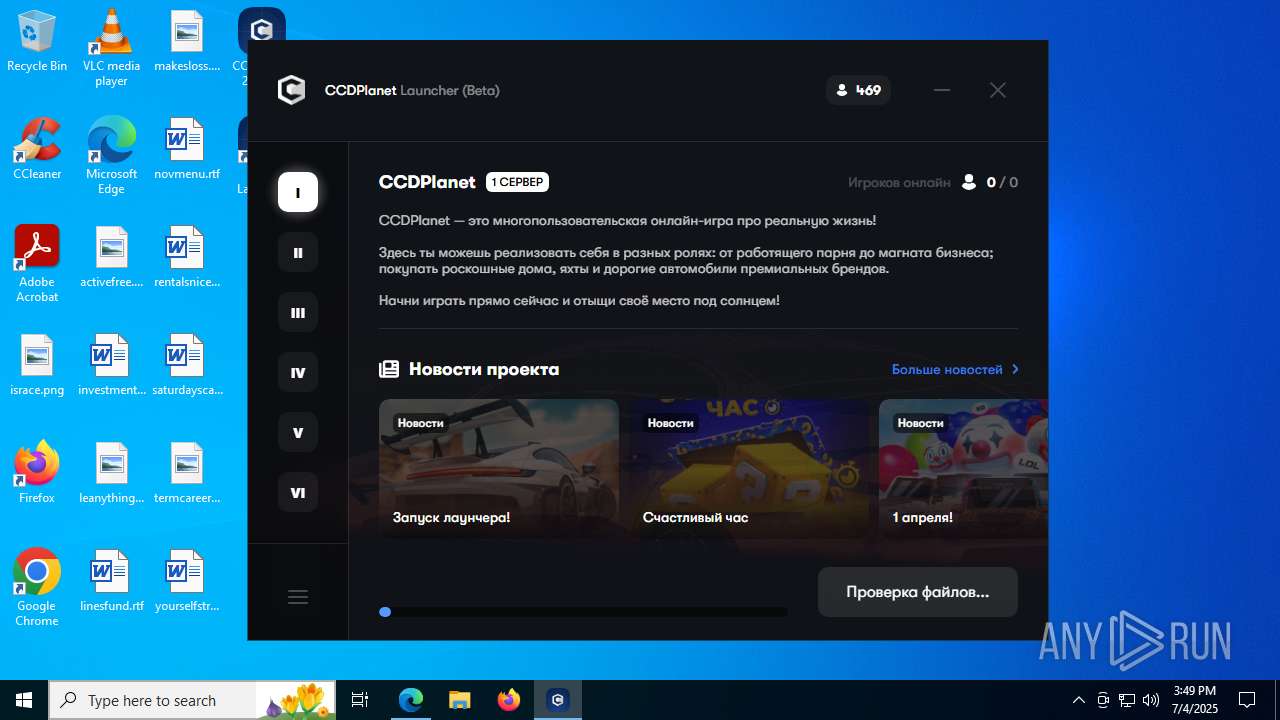Select the leanything file on desktop
Screen dimensions: 1280x720
pos(111,474)
